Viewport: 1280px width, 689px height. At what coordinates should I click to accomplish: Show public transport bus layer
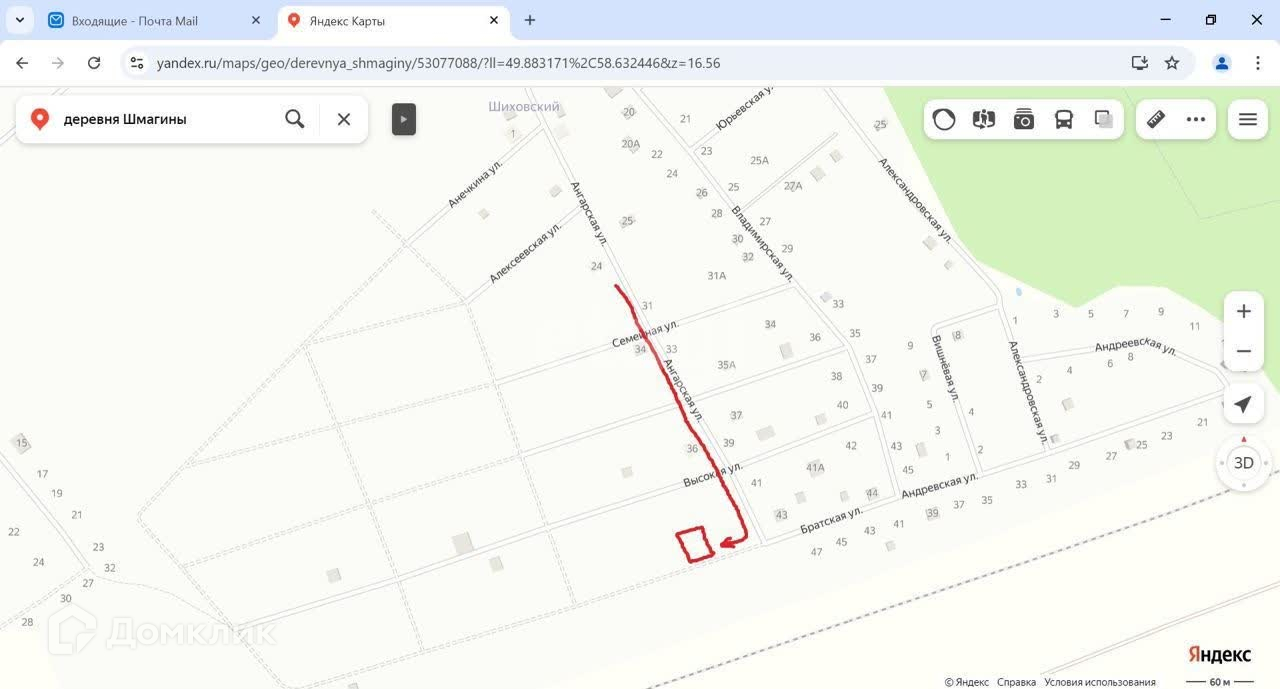(1064, 119)
